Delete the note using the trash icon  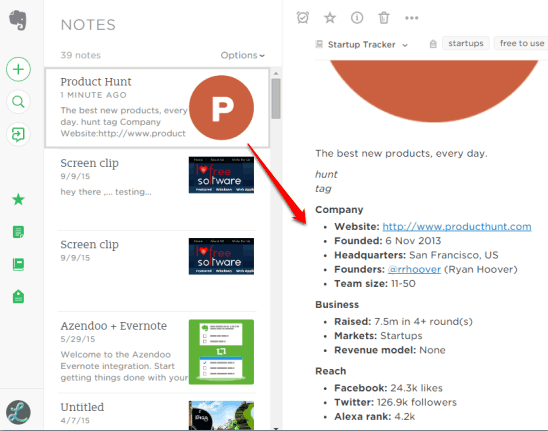pyautogui.click(x=384, y=17)
